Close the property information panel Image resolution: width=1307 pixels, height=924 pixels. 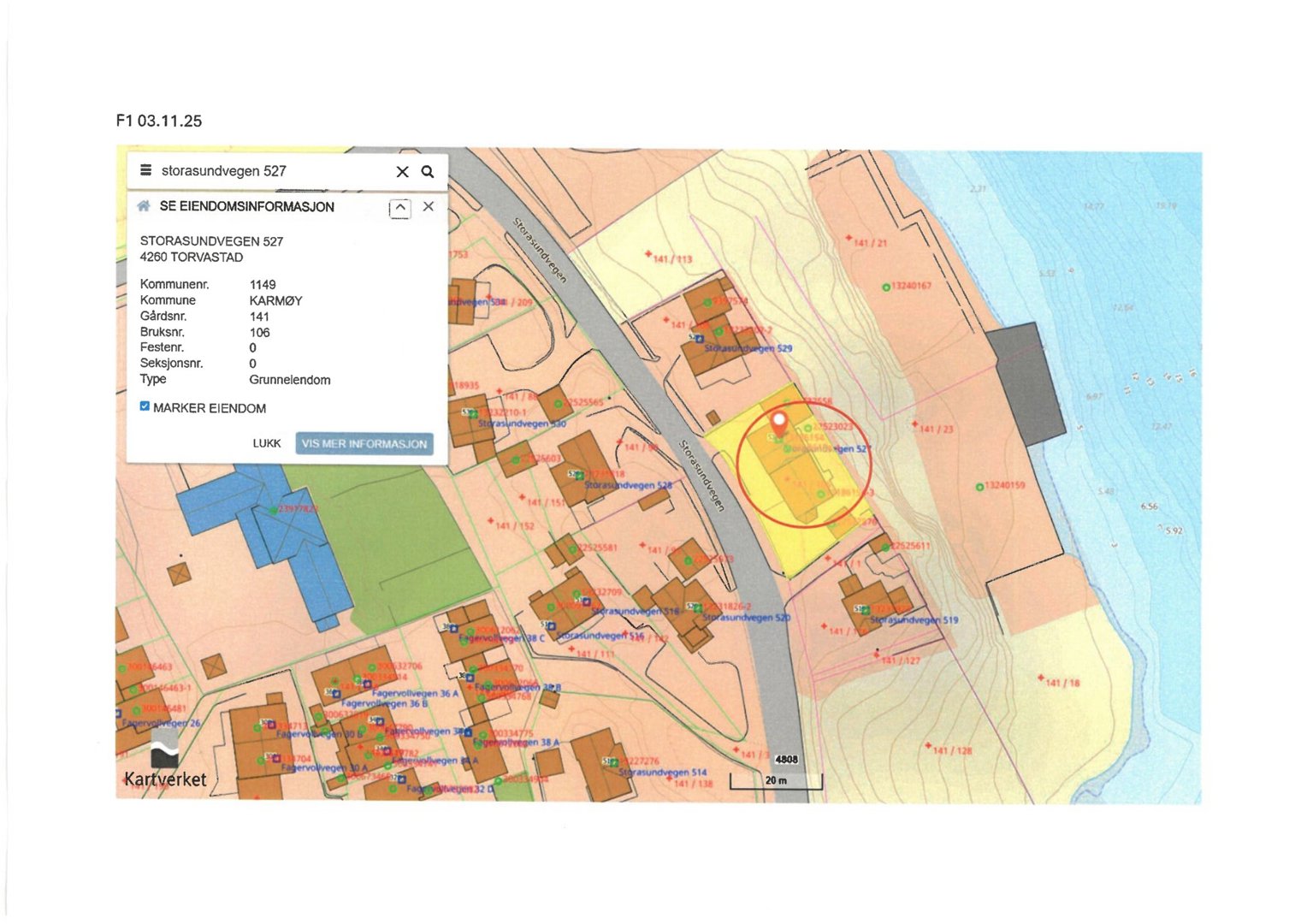[x=429, y=207]
